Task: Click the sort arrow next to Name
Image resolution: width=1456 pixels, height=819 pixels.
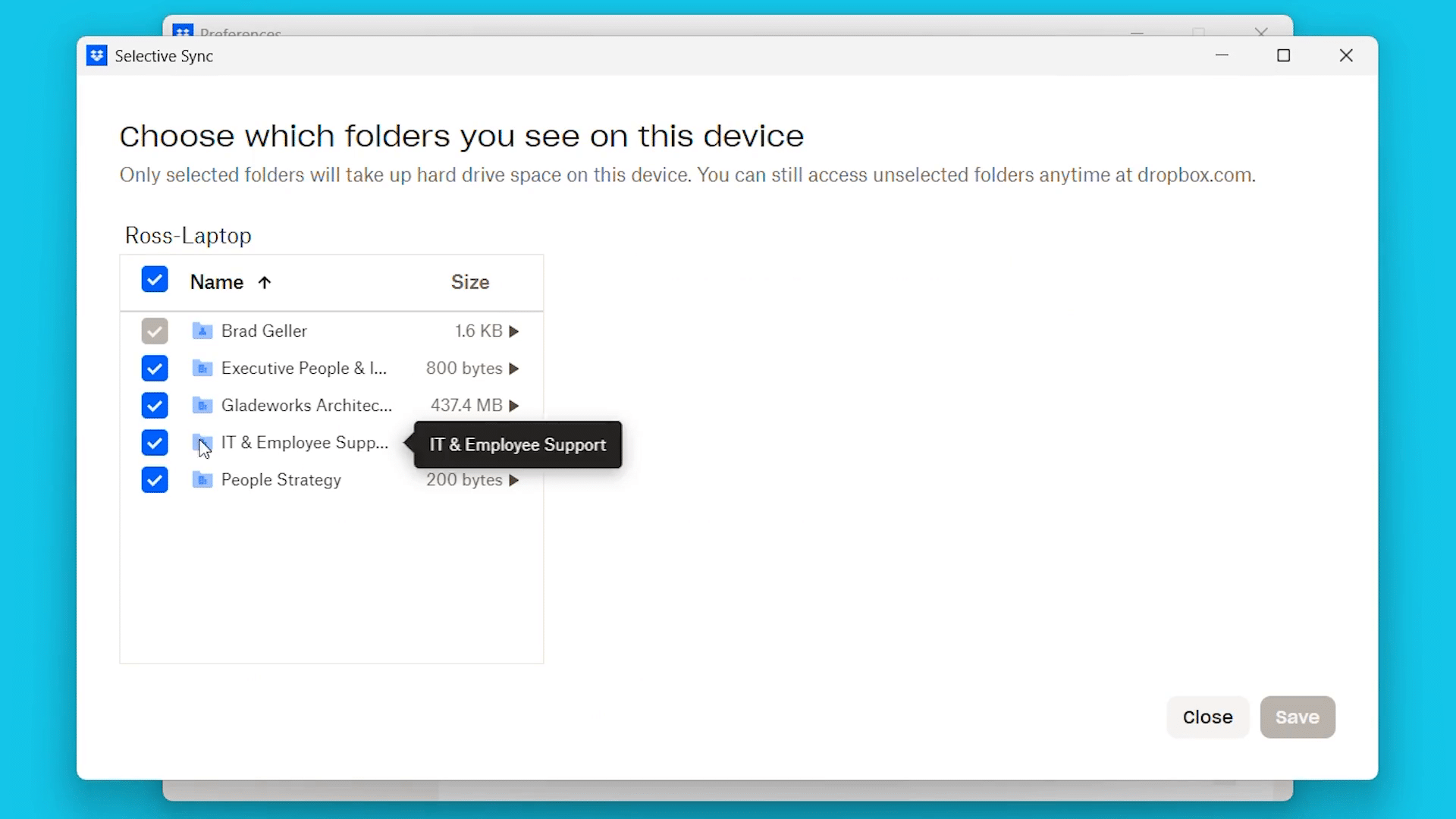Action: point(264,283)
